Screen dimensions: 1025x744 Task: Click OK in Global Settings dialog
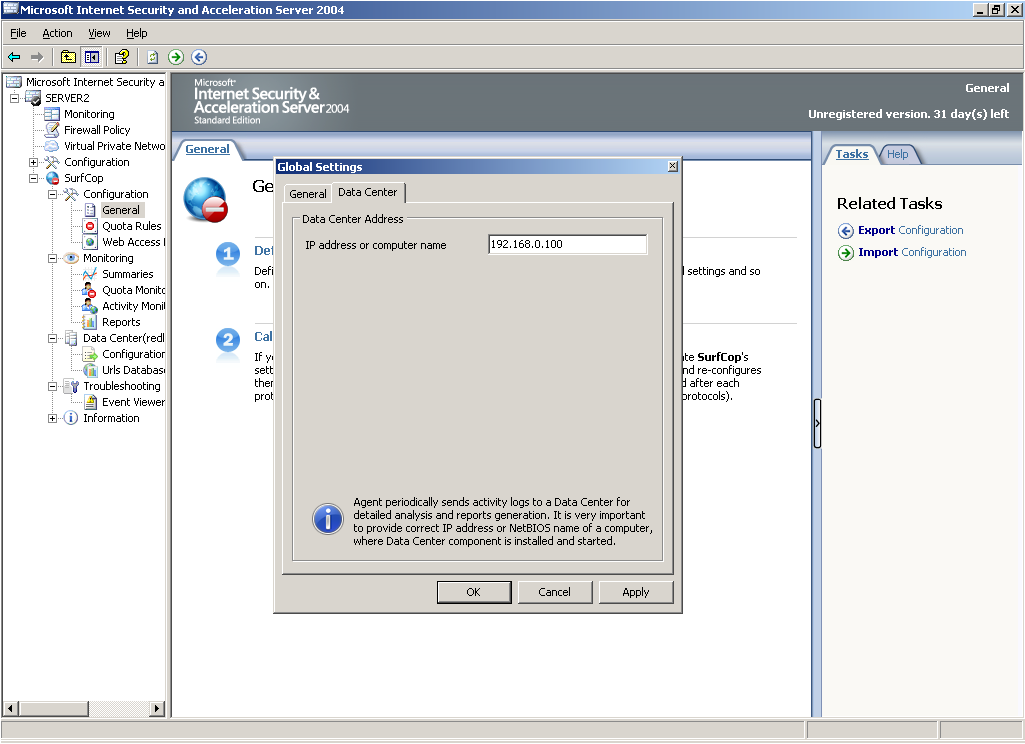click(x=474, y=592)
